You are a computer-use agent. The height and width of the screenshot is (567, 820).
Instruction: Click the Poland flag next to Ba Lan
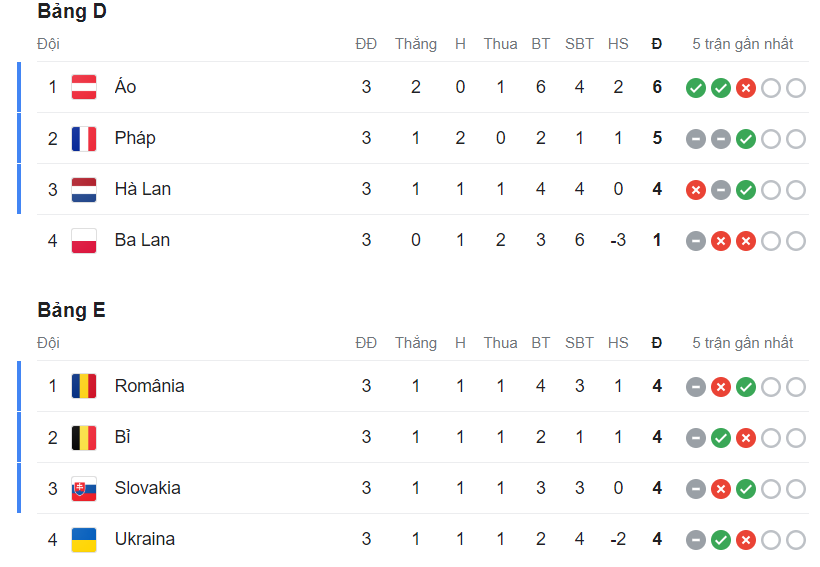coord(84,241)
